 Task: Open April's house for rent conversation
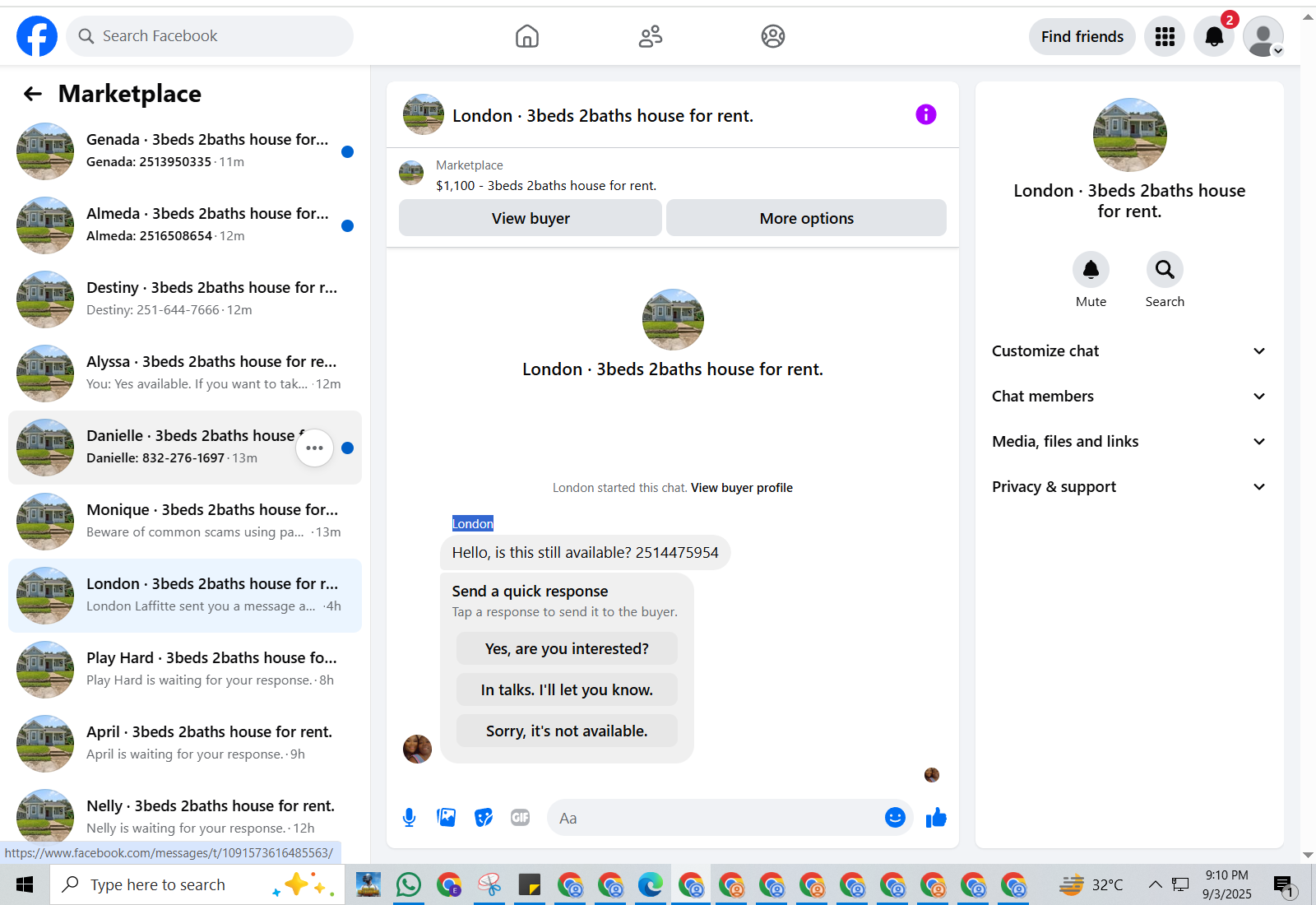click(185, 744)
